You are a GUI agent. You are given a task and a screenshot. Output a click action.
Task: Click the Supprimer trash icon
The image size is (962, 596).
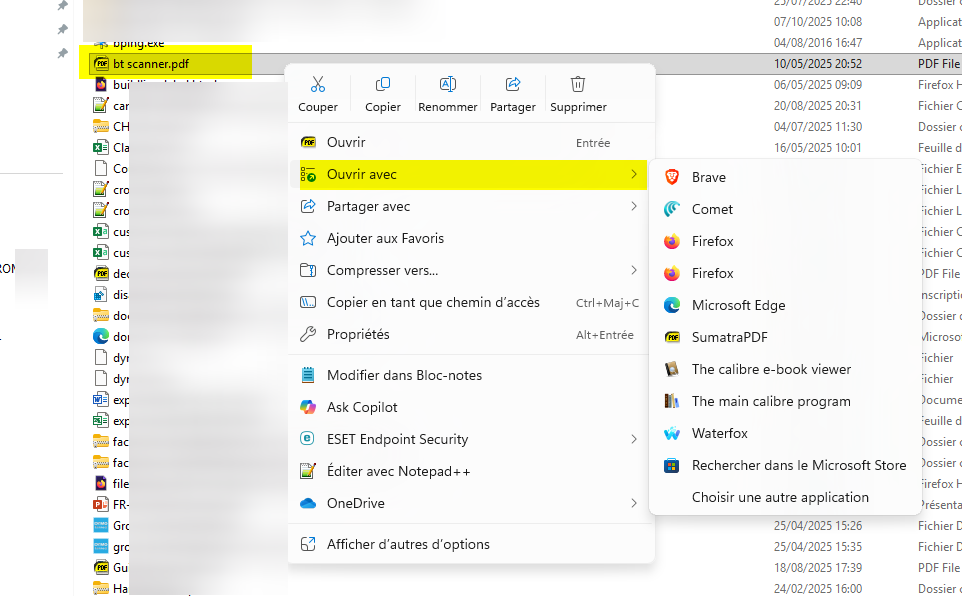click(x=578, y=85)
